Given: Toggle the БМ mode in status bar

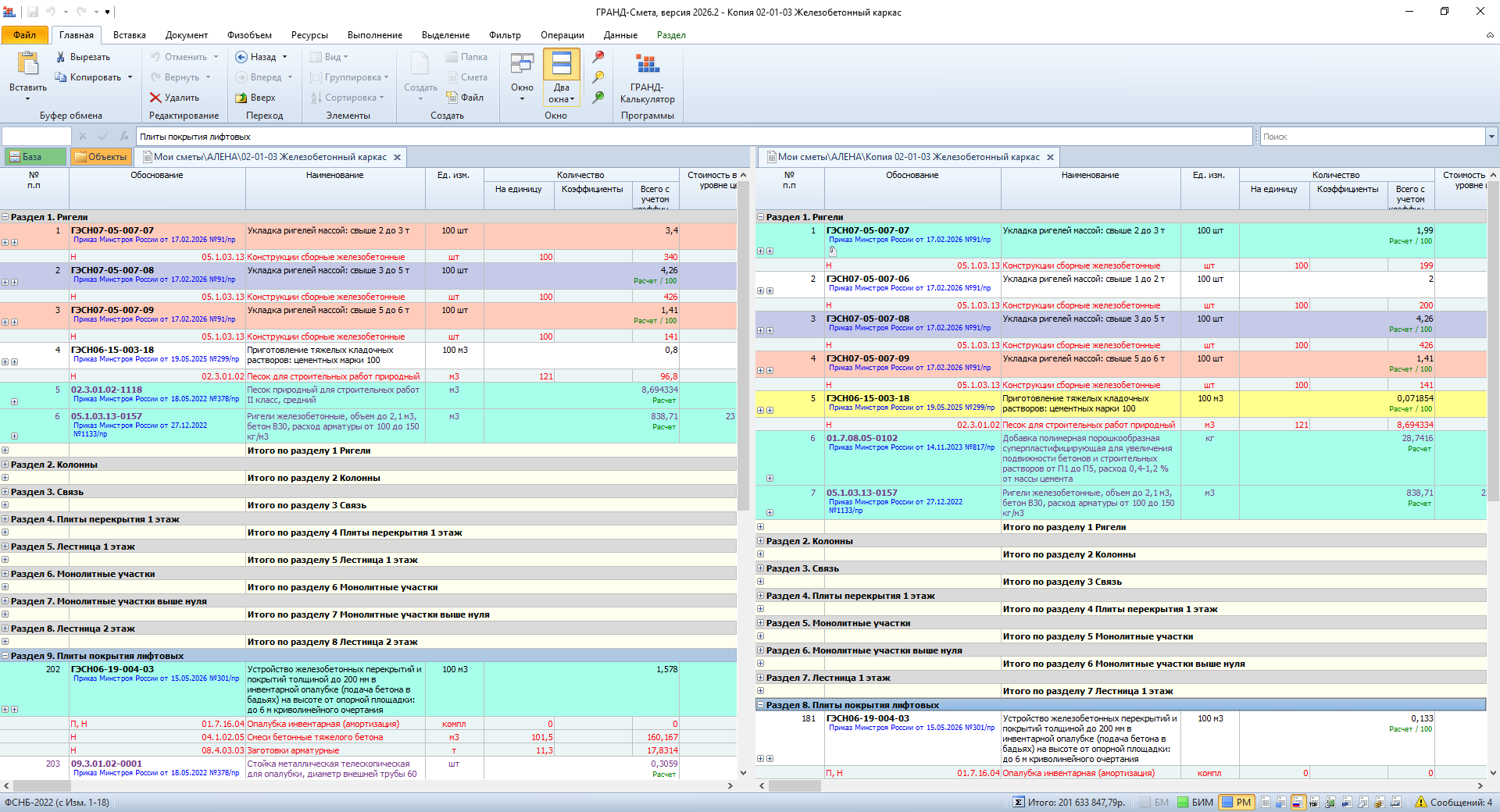Looking at the screenshot, I should [x=1155, y=802].
